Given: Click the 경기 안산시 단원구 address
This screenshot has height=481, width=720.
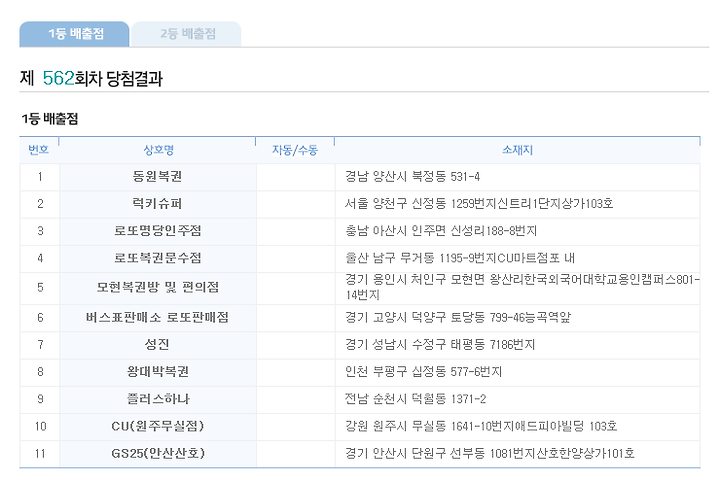Looking at the screenshot, I should click(489, 453).
